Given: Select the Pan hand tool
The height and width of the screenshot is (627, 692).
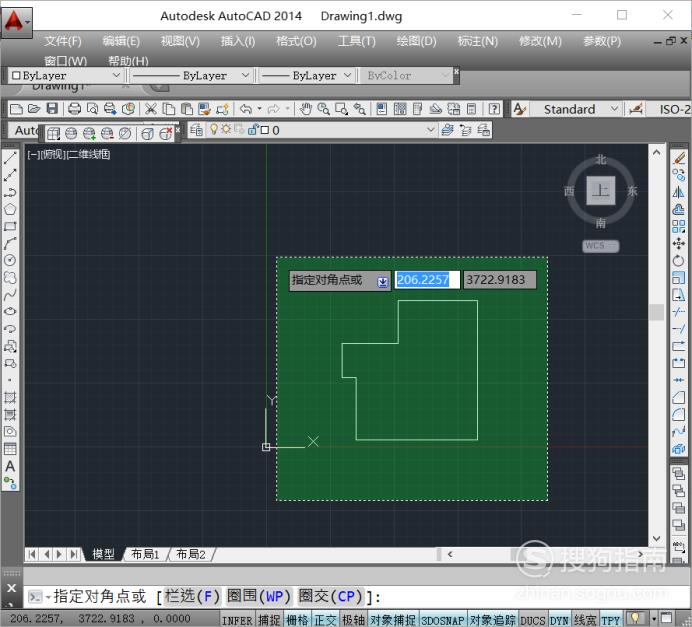Looking at the screenshot, I should 305,109.
